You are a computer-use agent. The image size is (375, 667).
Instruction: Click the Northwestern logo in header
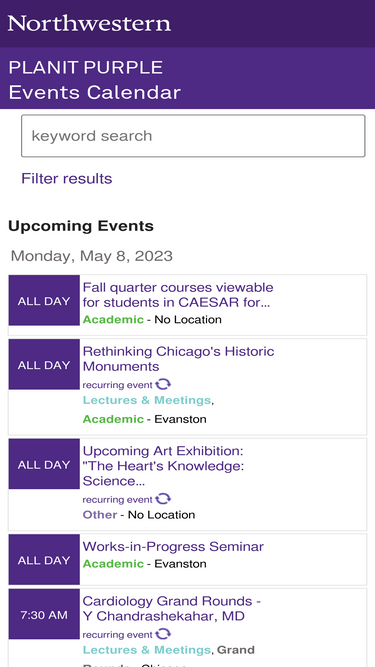(89, 23)
